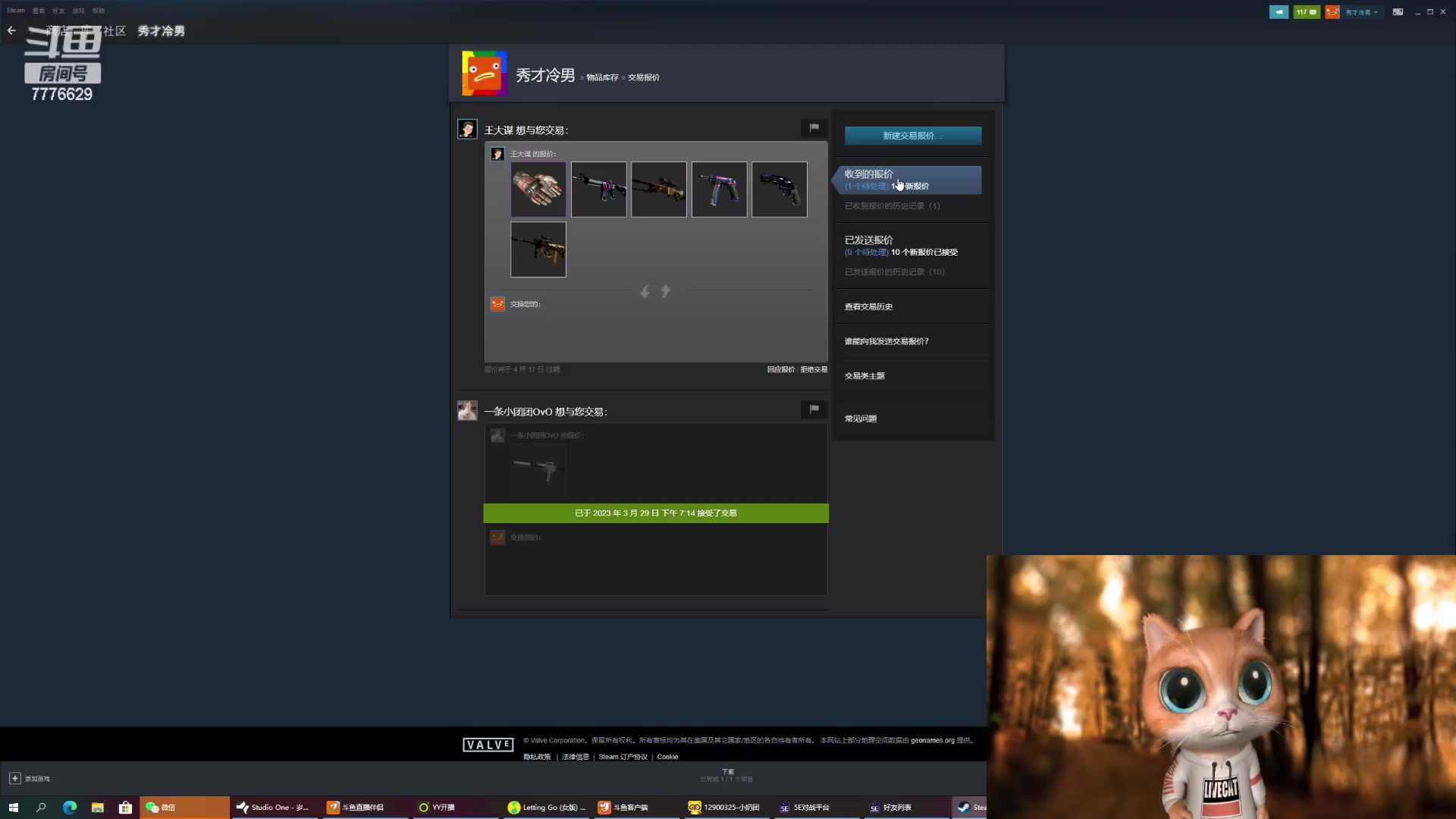The width and height of the screenshot is (1456, 819).
Task: Click 回应报价 link
Action: click(780, 370)
